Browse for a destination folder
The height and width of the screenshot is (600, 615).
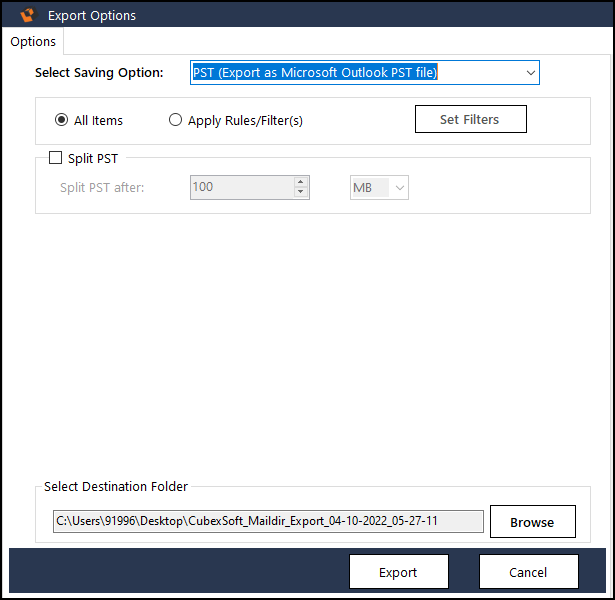532,522
